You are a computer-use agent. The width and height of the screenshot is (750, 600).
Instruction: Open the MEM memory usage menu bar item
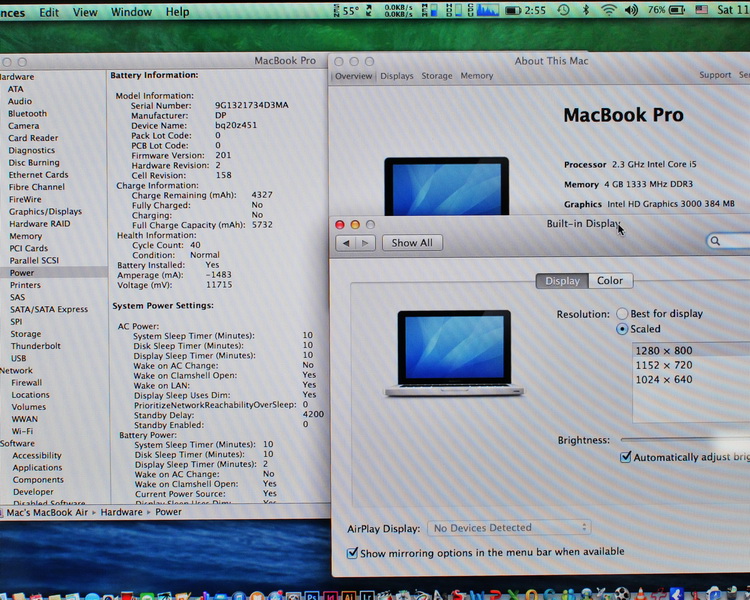click(429, 10)
